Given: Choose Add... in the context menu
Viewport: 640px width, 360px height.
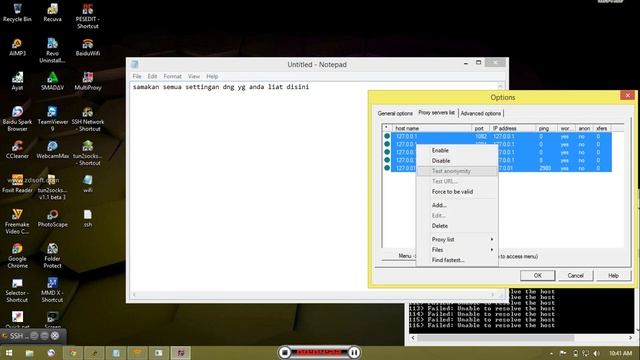Looking at the screenshot, I should tap(457, 205).
